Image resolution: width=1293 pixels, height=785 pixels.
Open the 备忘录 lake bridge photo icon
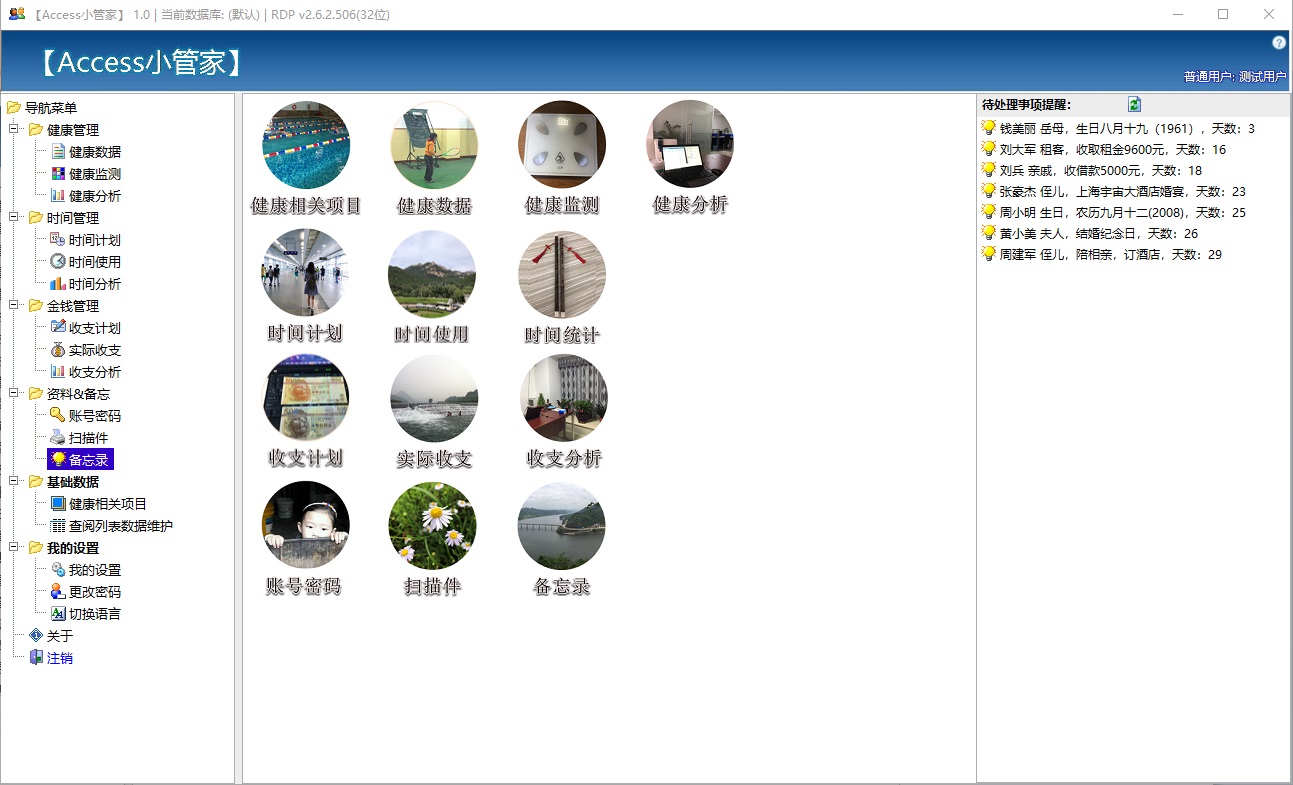point(562,526)
